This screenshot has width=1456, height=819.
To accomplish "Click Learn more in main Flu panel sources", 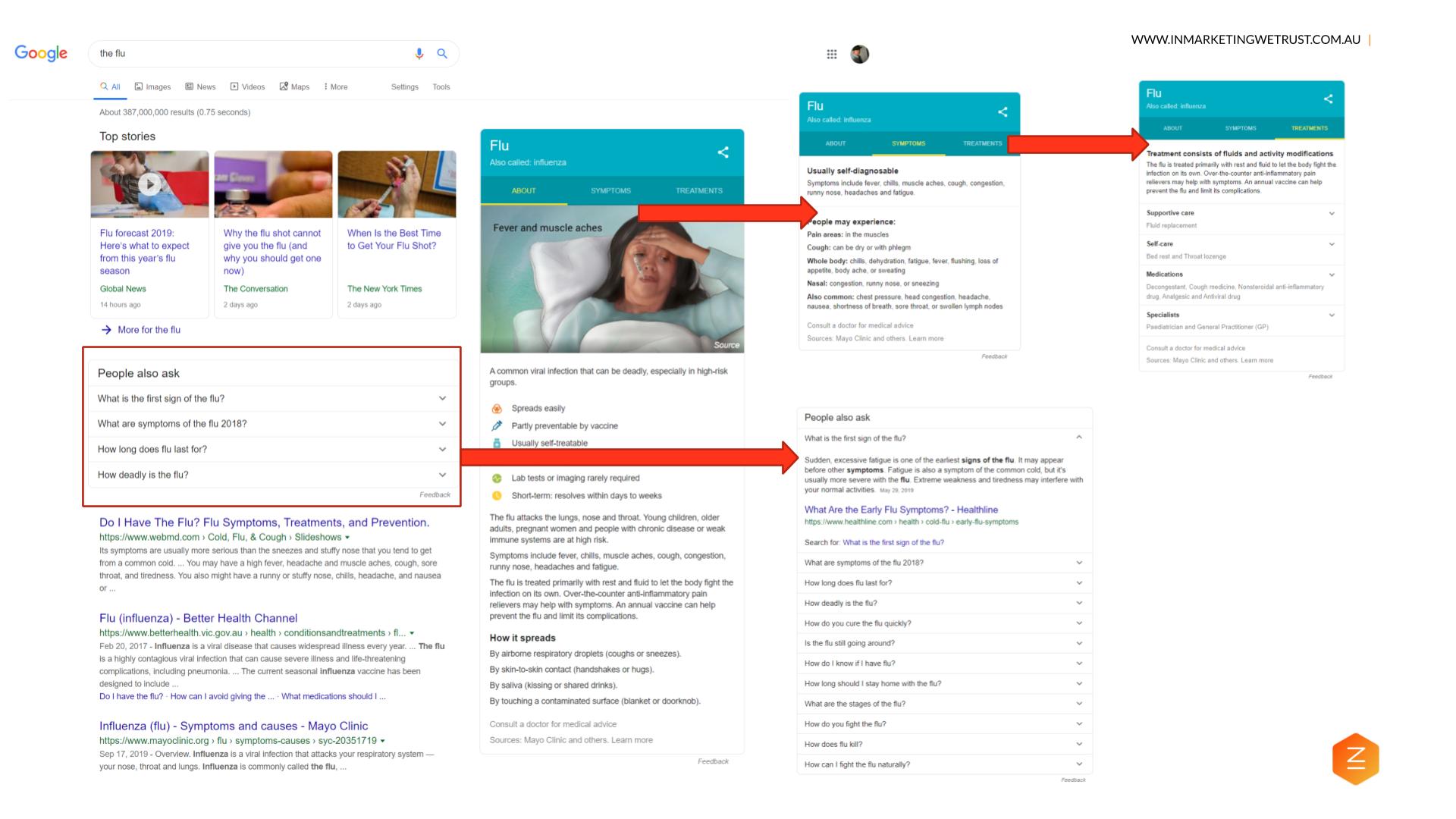I will [632, 740].
